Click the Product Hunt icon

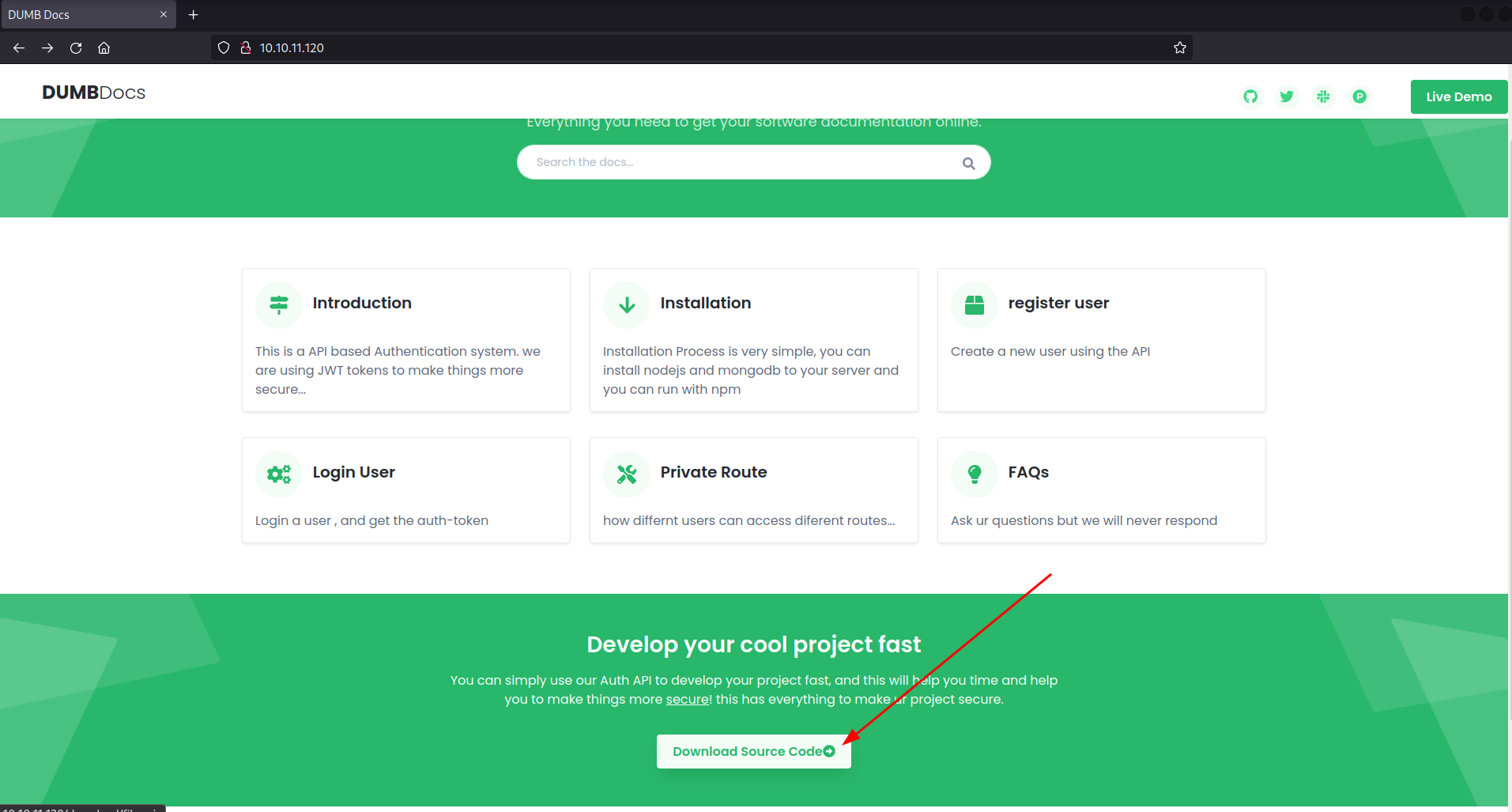pyautogui.click(x=1359, y=96)
